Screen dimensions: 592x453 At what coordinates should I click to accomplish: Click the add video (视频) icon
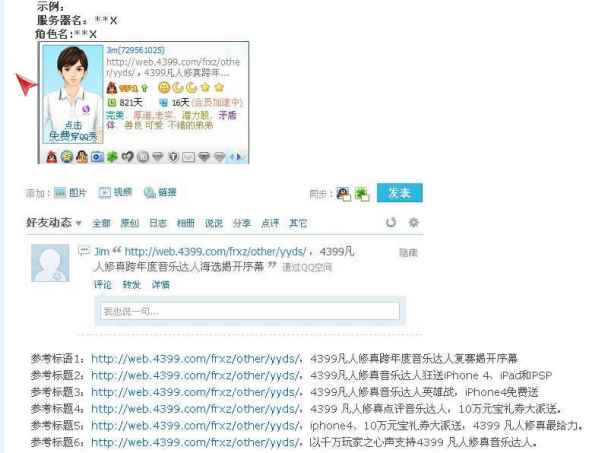pos(105,193)
